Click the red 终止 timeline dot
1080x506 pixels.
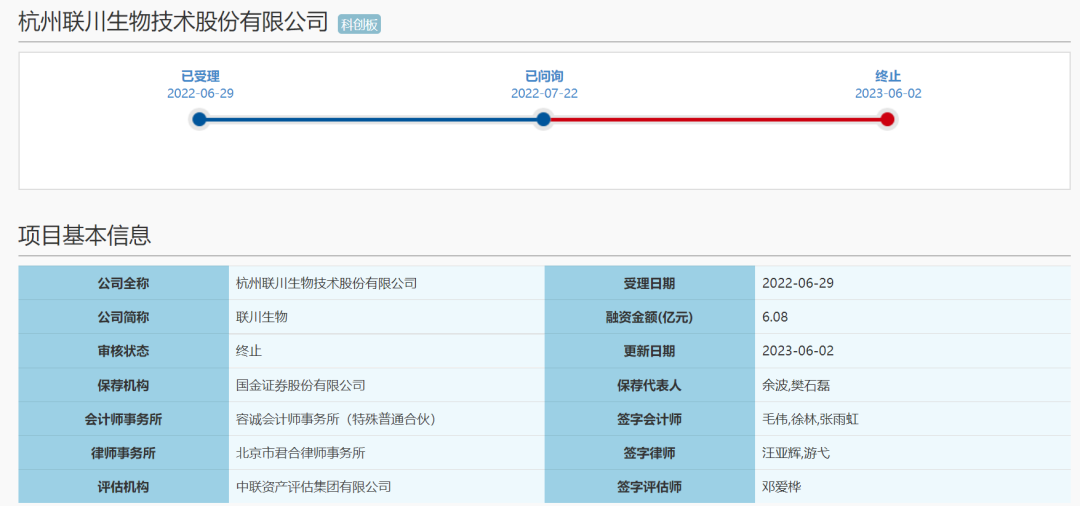tap(887, 120)
